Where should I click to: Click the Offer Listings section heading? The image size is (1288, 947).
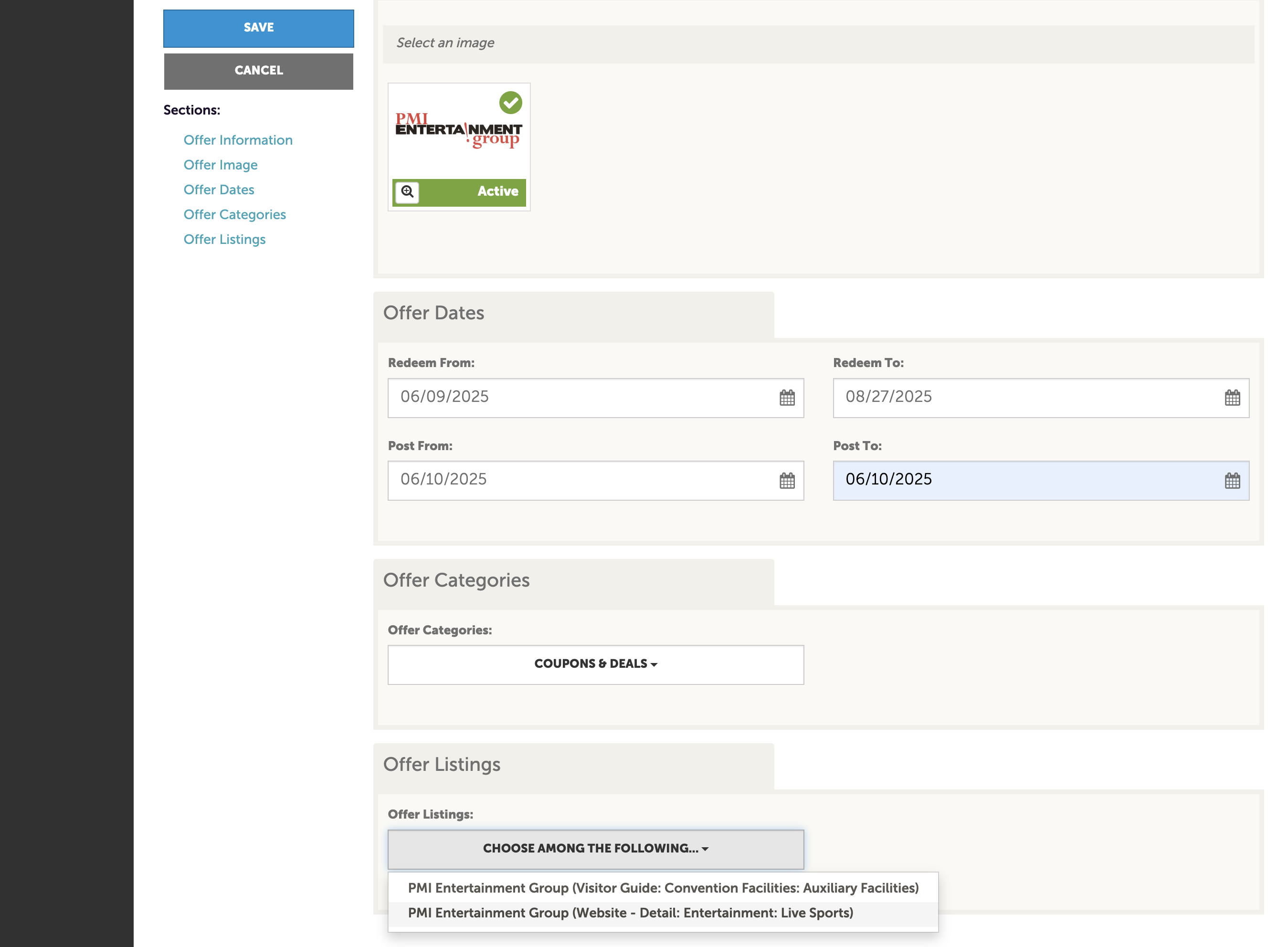pyautogui.click(x=442, y=765)
